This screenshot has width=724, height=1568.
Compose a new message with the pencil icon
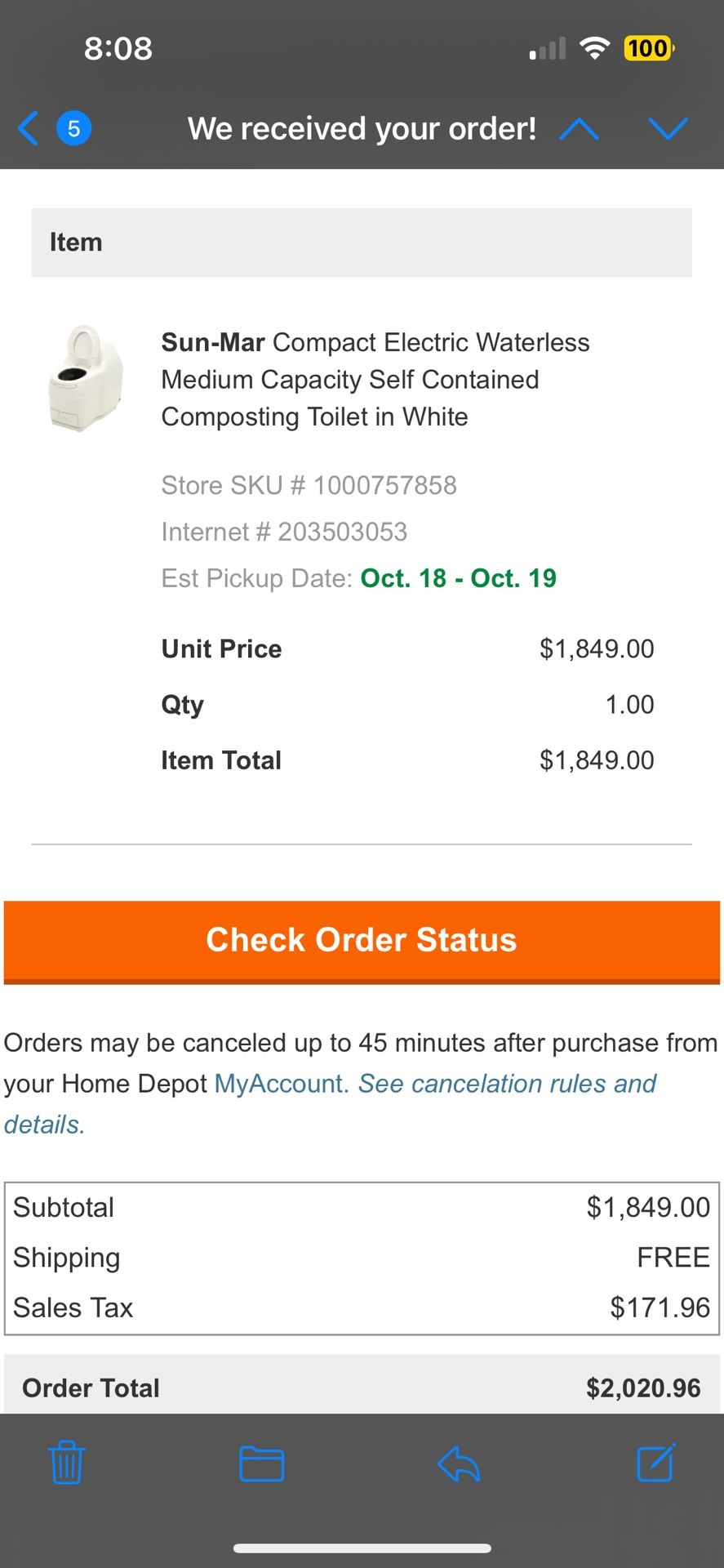point(655,1463)
